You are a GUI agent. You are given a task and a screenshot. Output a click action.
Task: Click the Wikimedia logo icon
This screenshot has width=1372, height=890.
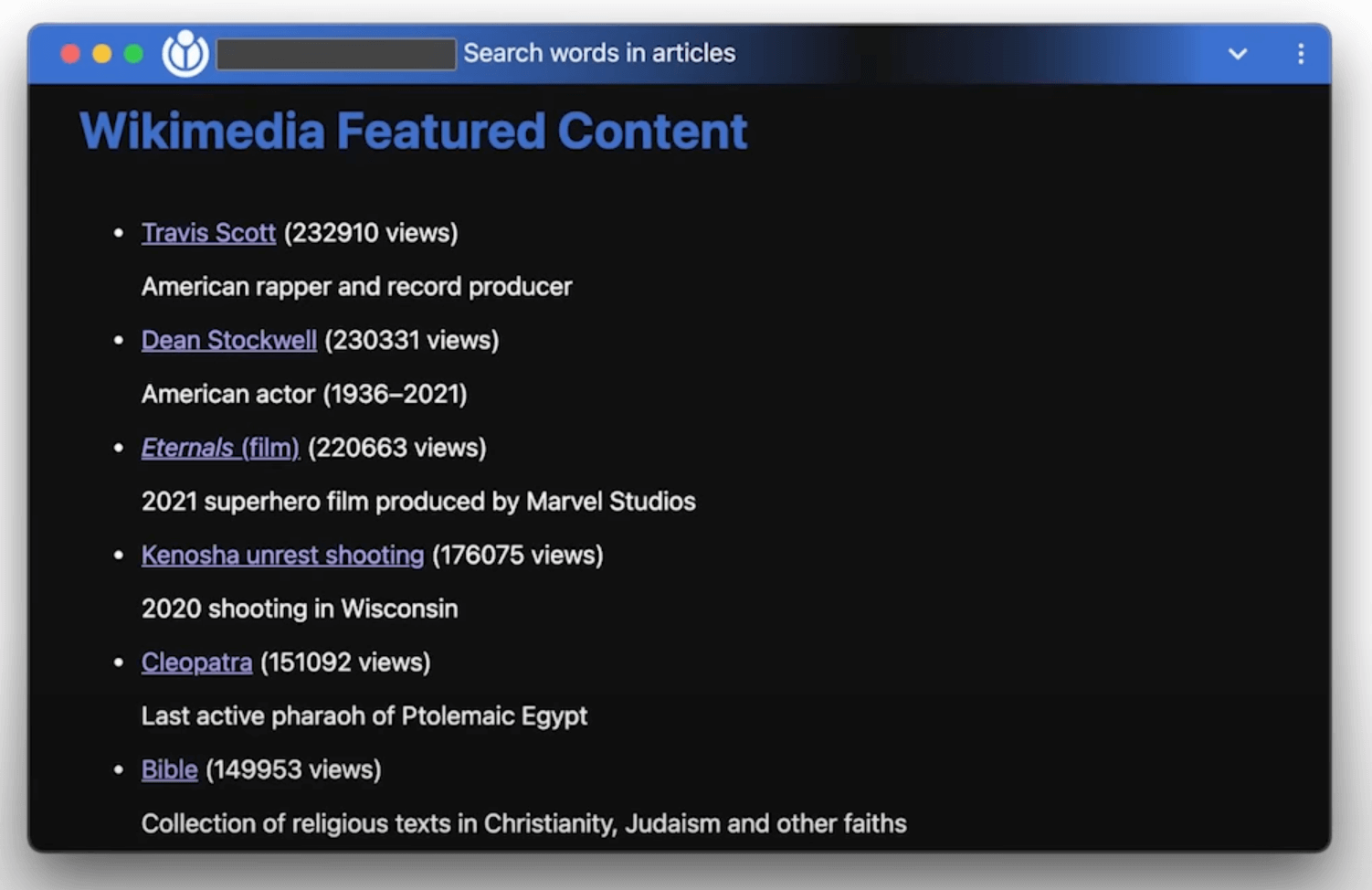185,54
